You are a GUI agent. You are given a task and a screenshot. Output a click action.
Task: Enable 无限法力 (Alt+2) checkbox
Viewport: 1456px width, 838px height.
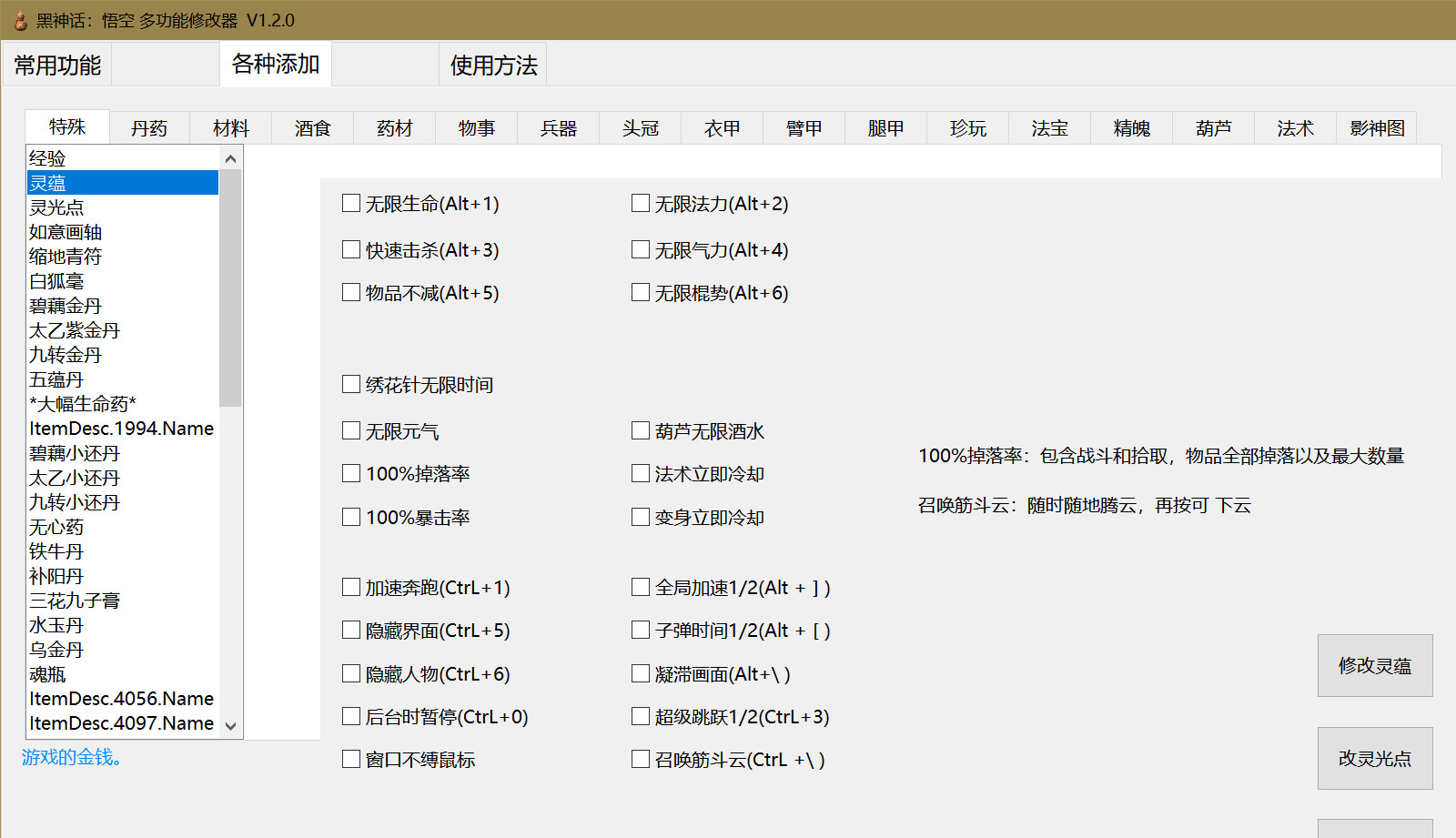pyautogui.click(x=641, y=203)
